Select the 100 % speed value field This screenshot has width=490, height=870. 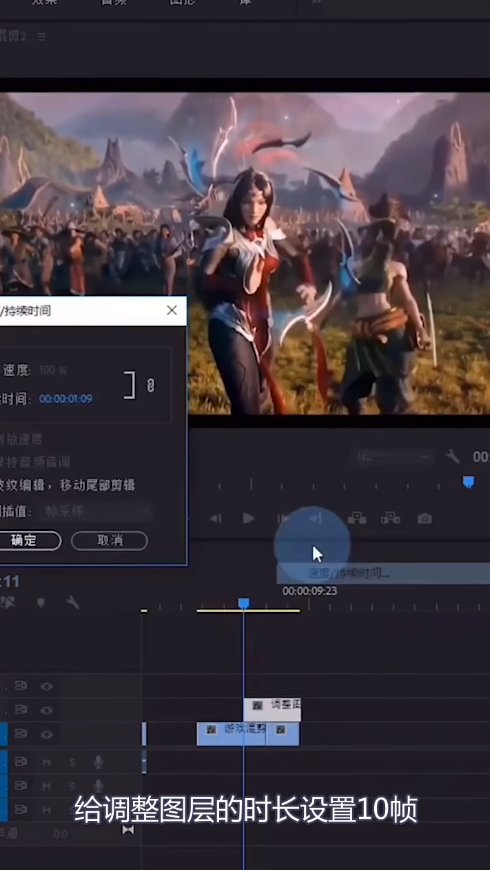coord(54,370)
